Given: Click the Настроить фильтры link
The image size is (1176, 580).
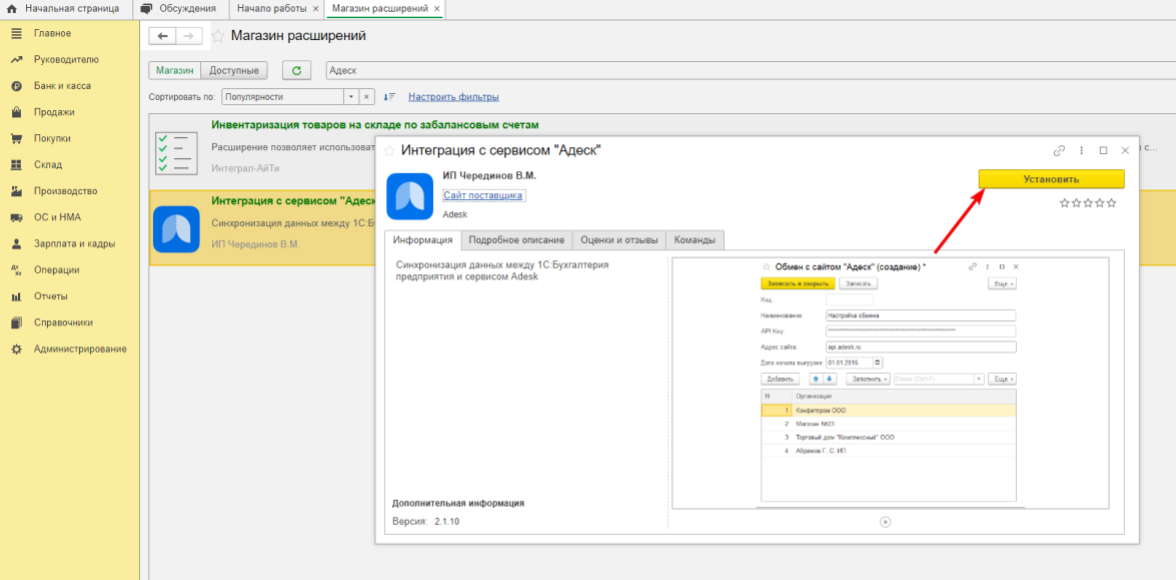Looking at the screenshot, I should tap(453, 97).
